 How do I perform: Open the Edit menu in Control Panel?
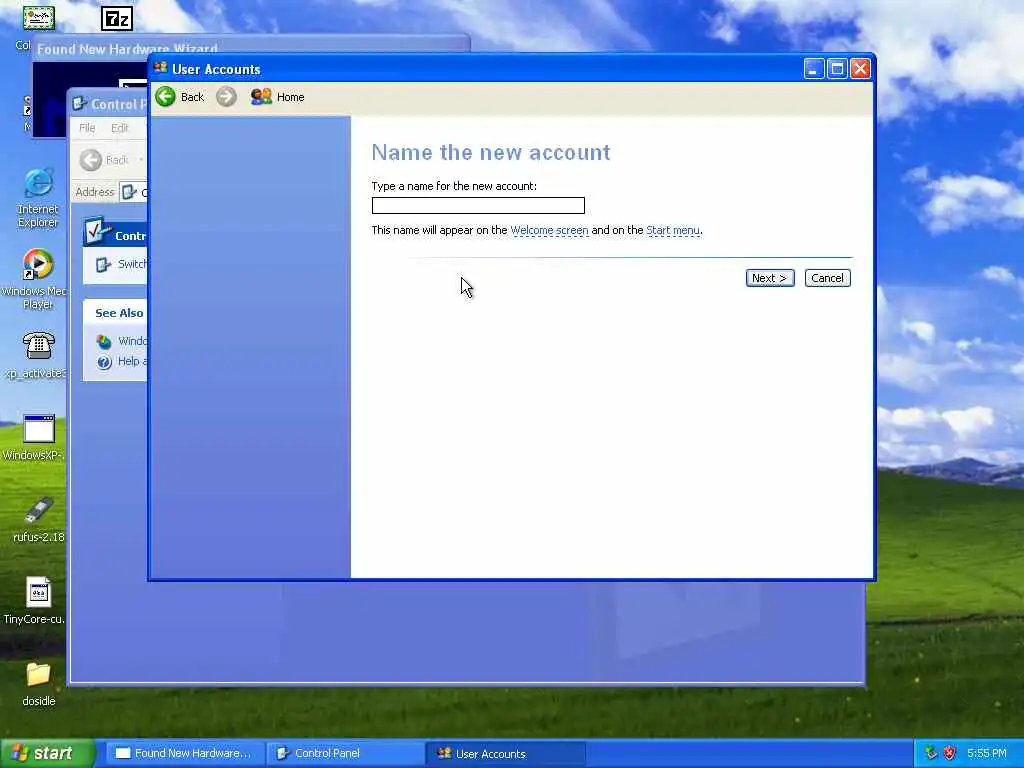[x=120, y=128]
